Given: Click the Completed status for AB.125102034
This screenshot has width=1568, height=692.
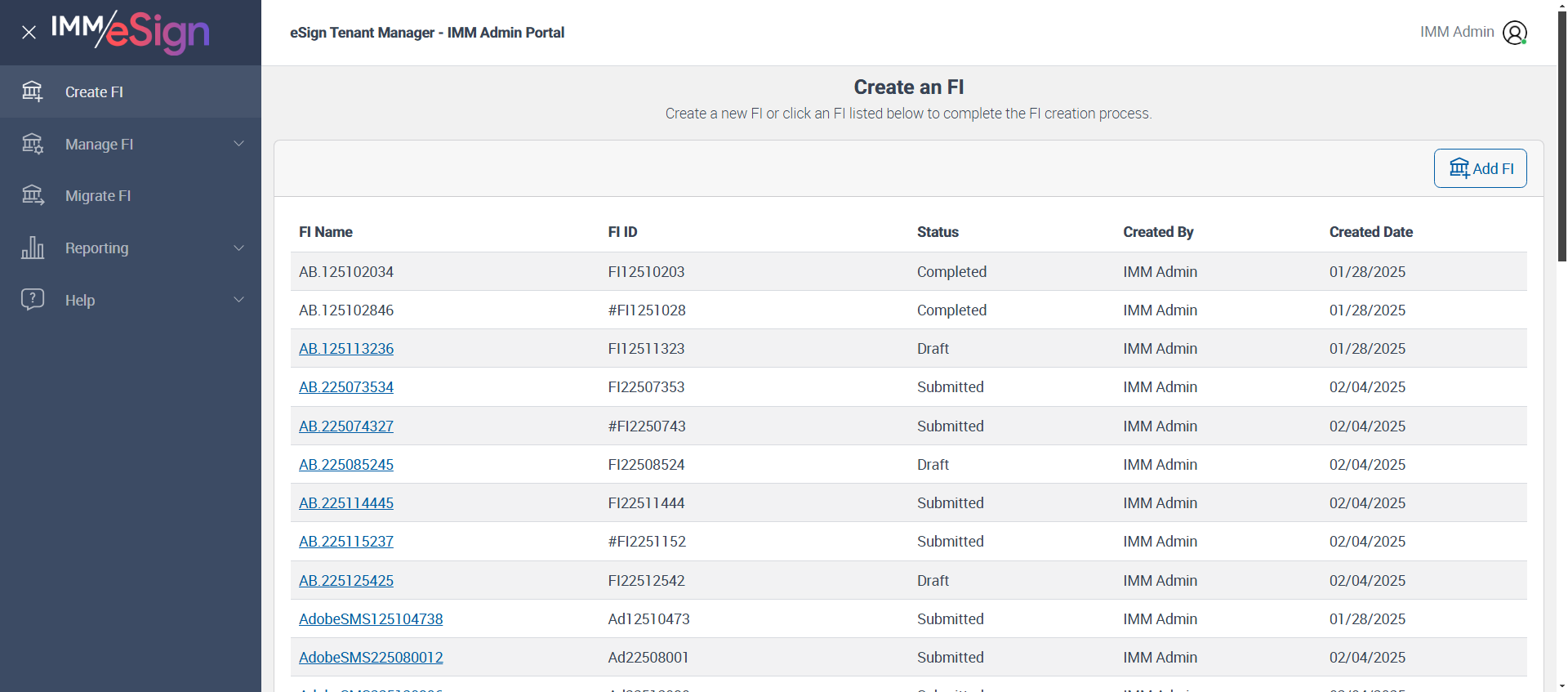Looking at the screenshot, I should coord(951,272).
